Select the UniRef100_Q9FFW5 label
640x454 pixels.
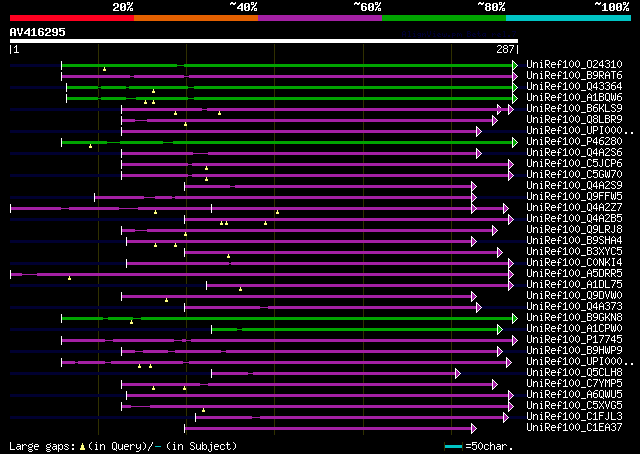[574, 197]
